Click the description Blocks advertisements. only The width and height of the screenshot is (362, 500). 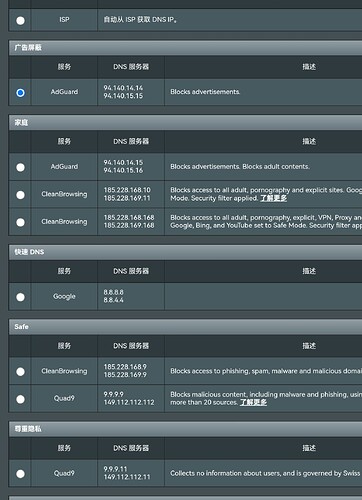205,92
